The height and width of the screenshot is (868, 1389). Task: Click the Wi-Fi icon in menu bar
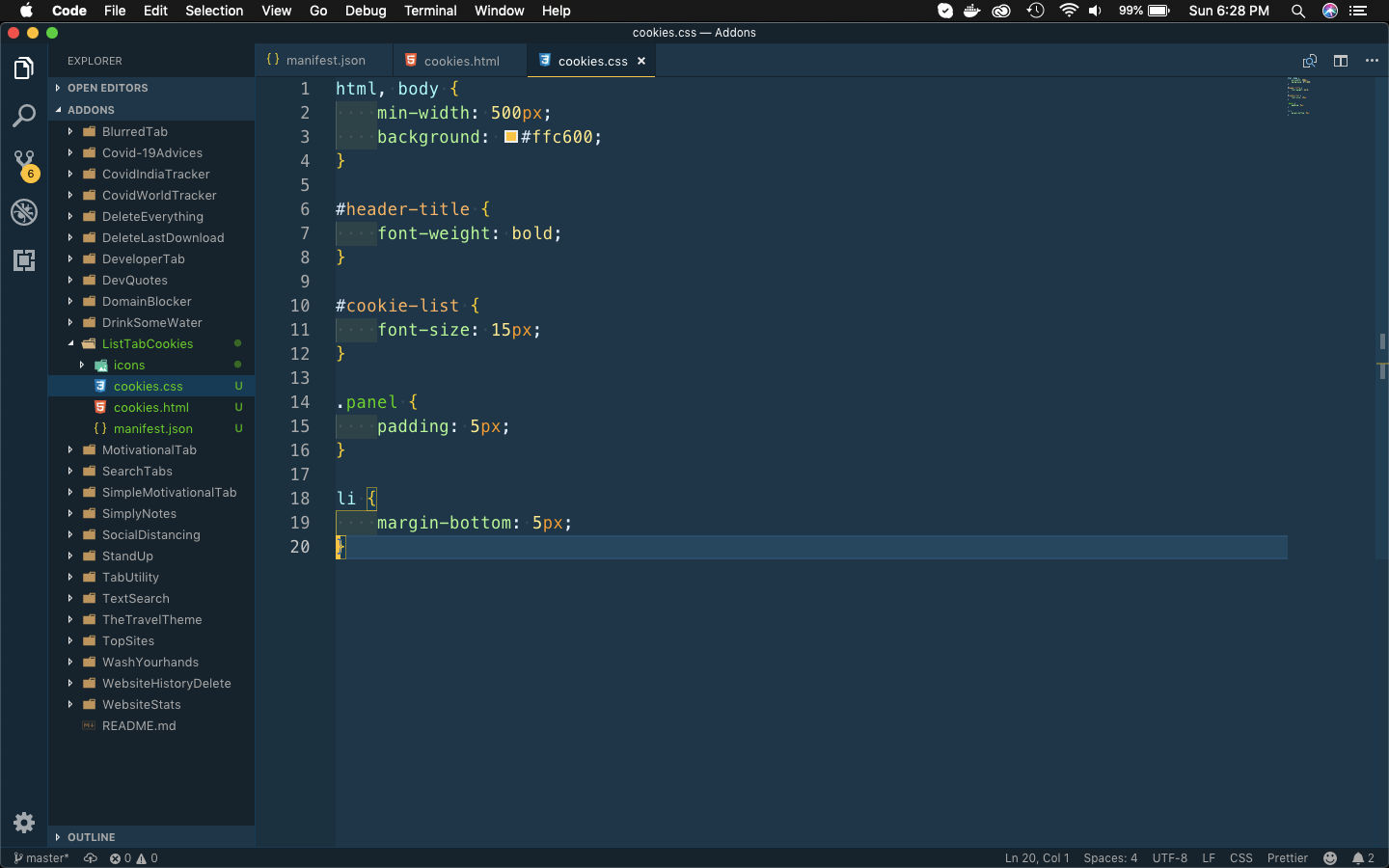click(1068, 11)
